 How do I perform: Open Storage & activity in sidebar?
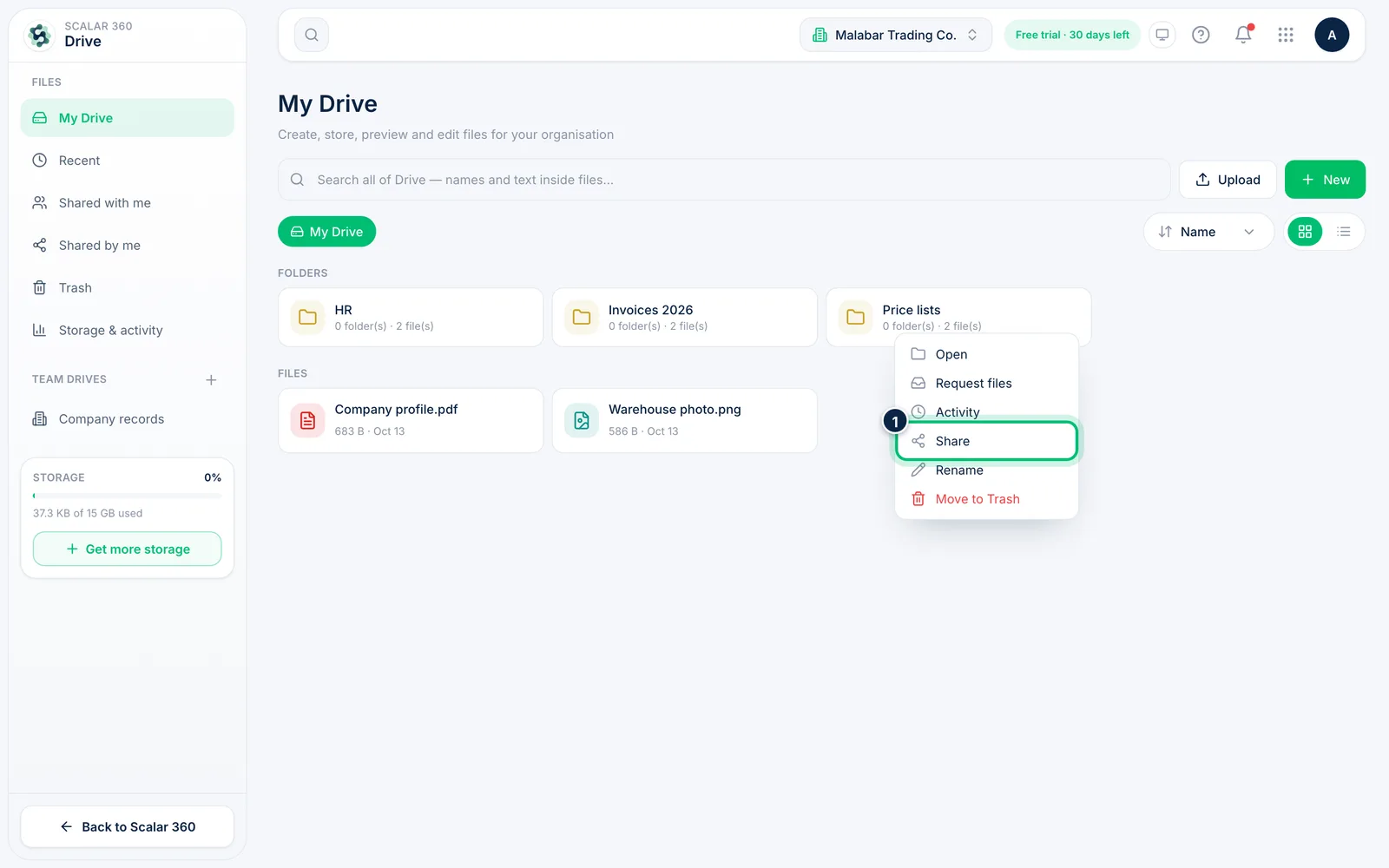coord(127,331)
